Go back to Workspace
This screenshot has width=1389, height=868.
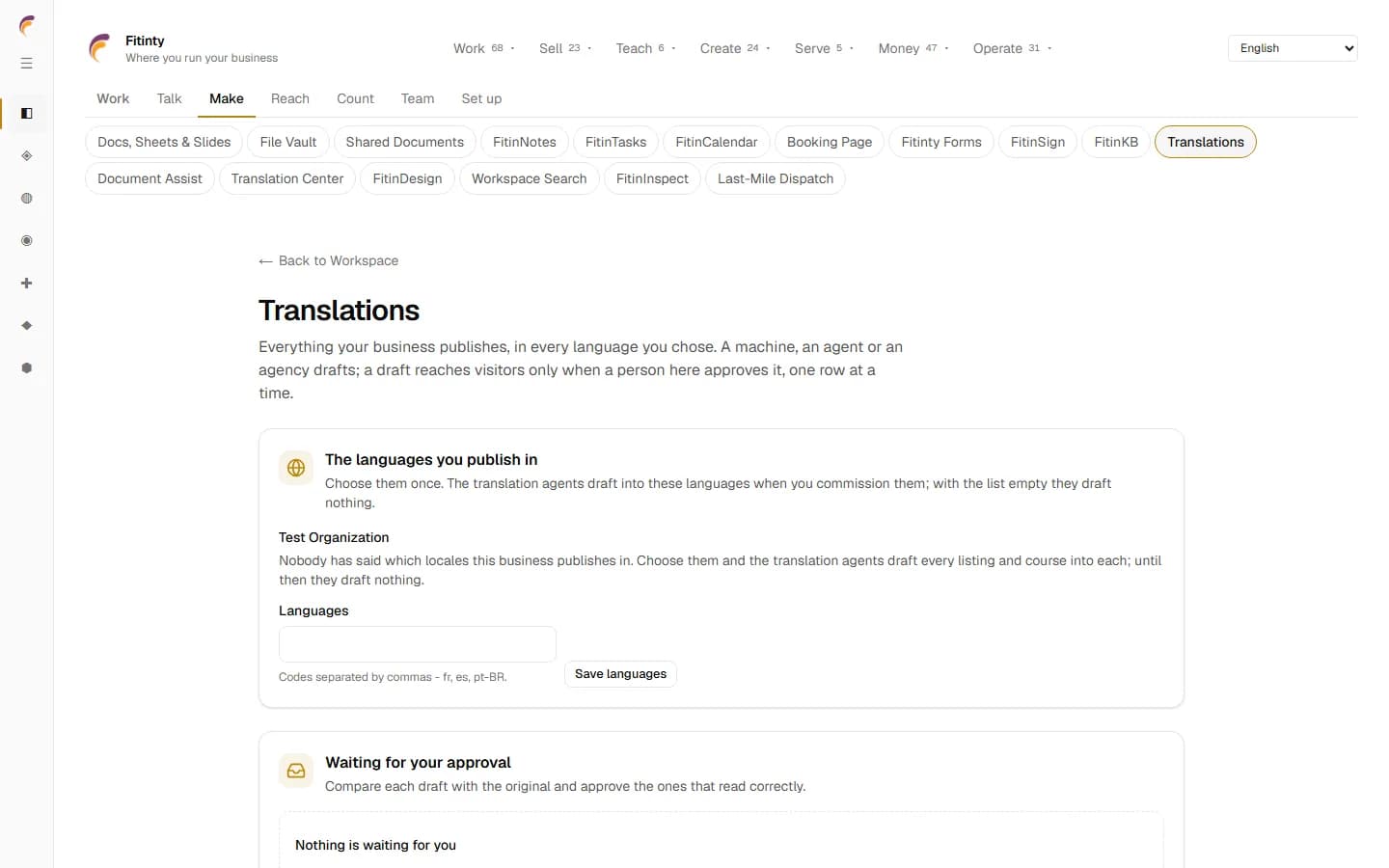[329, 260]
